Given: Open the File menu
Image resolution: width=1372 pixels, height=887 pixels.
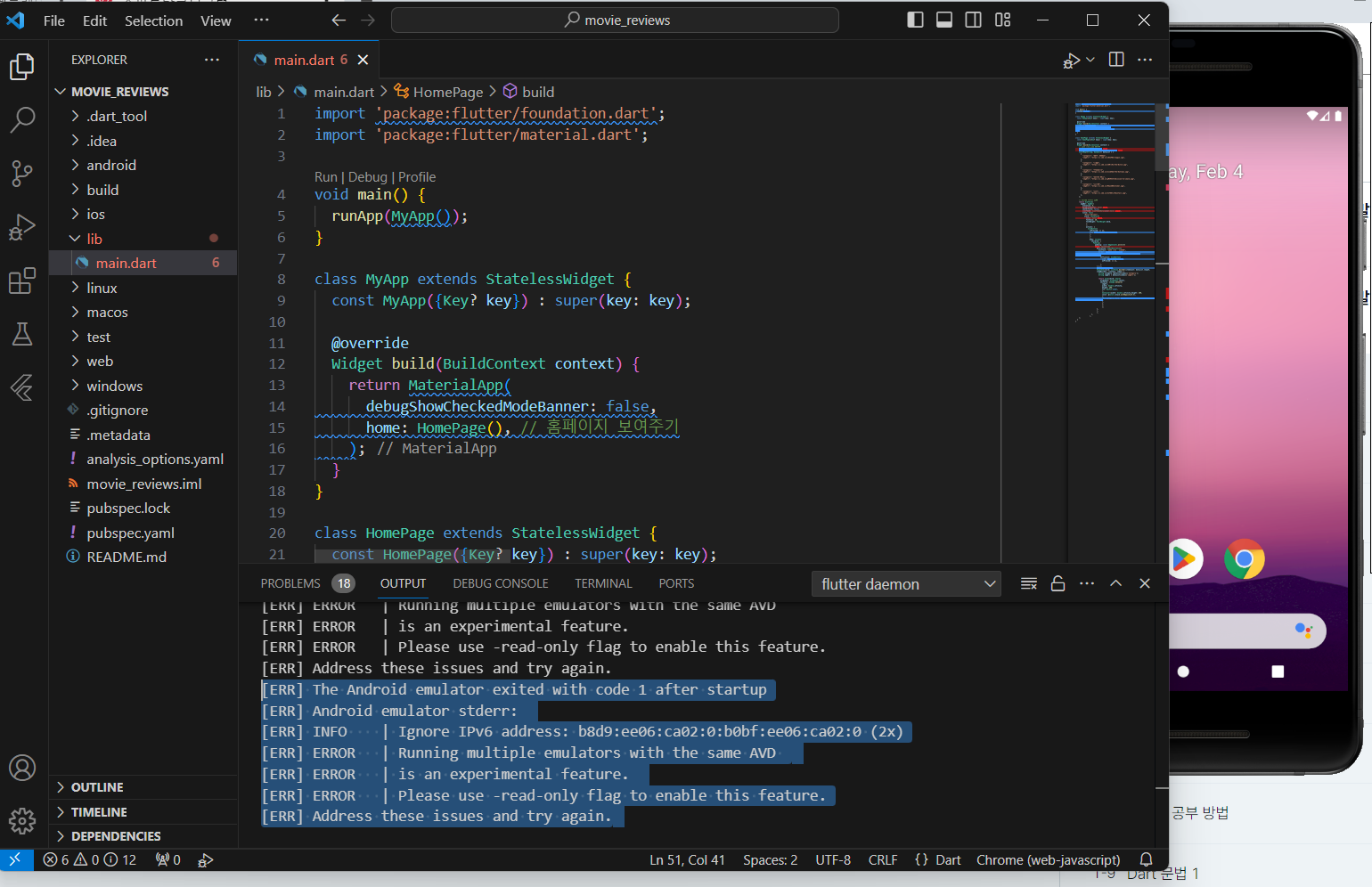Looking at the screenshot, I should click(54, 20).
